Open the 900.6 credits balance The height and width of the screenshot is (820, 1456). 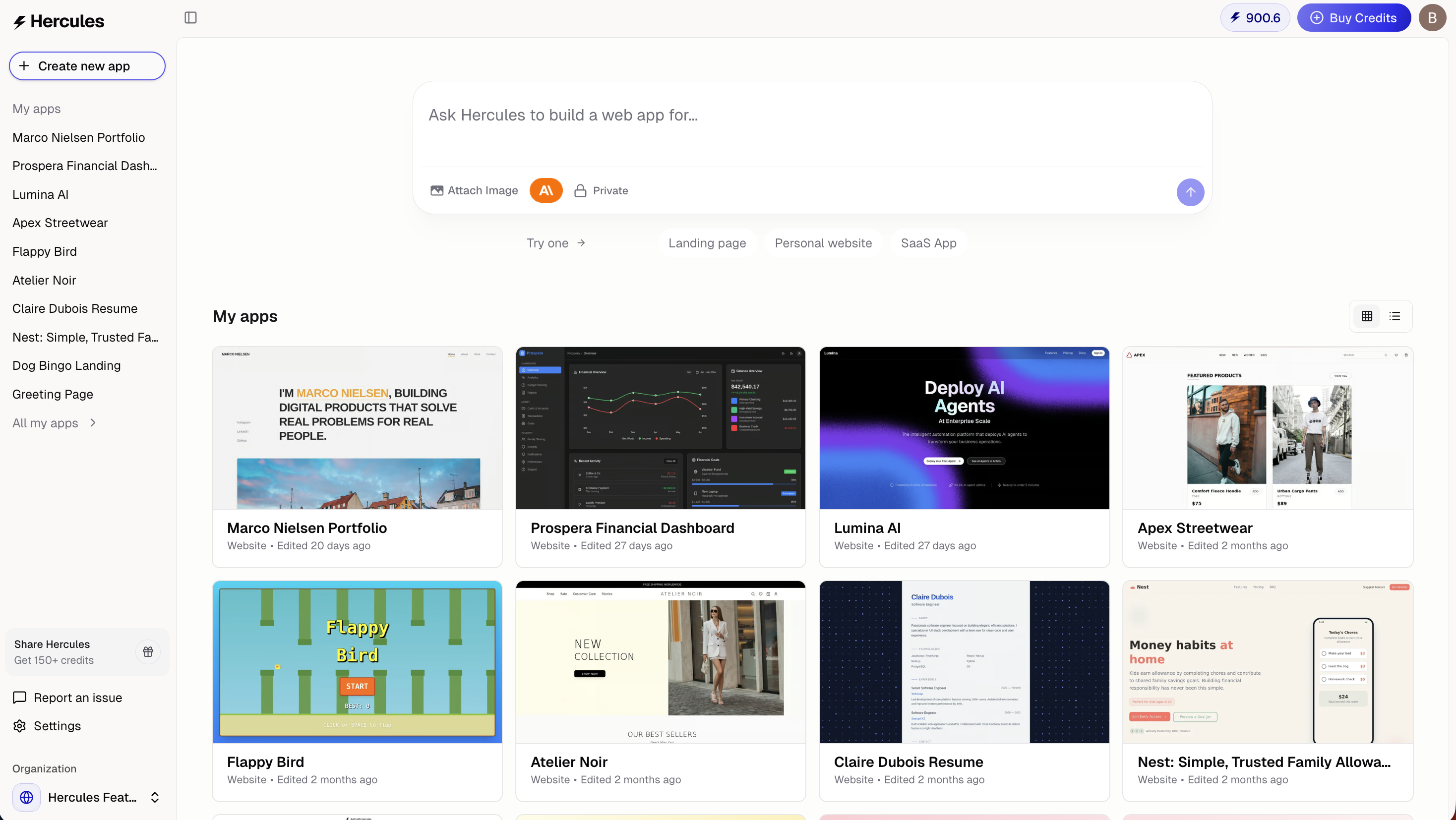[x=1255, y=17]
